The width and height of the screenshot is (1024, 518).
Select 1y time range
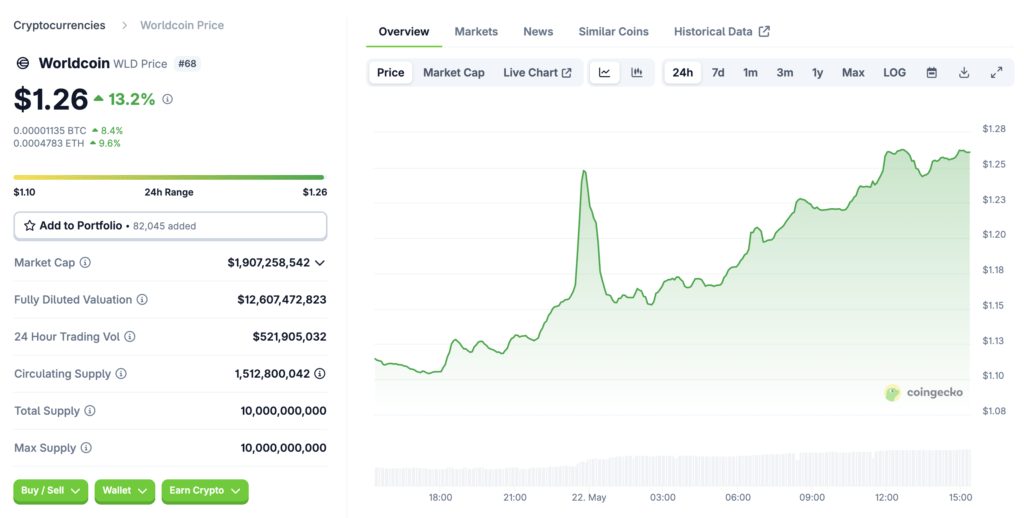coord(818,73)
